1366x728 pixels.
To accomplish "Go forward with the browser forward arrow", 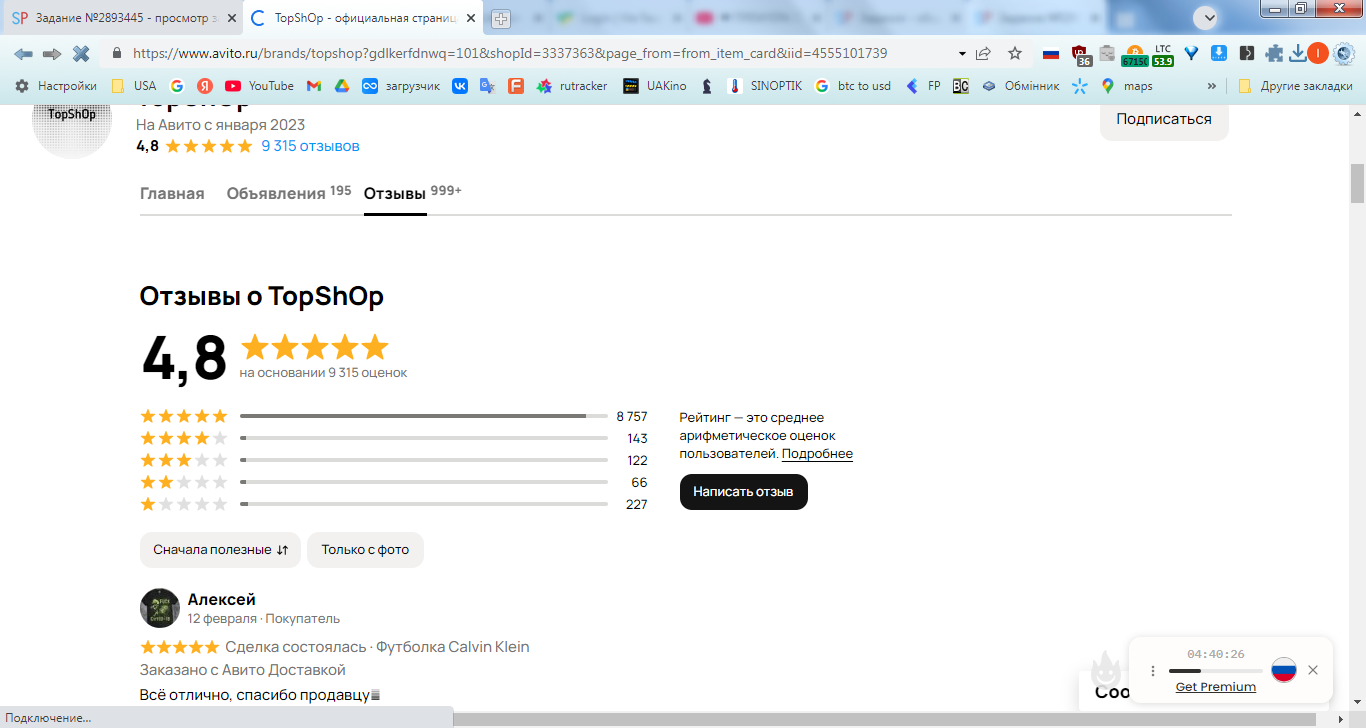I will 52,54.
